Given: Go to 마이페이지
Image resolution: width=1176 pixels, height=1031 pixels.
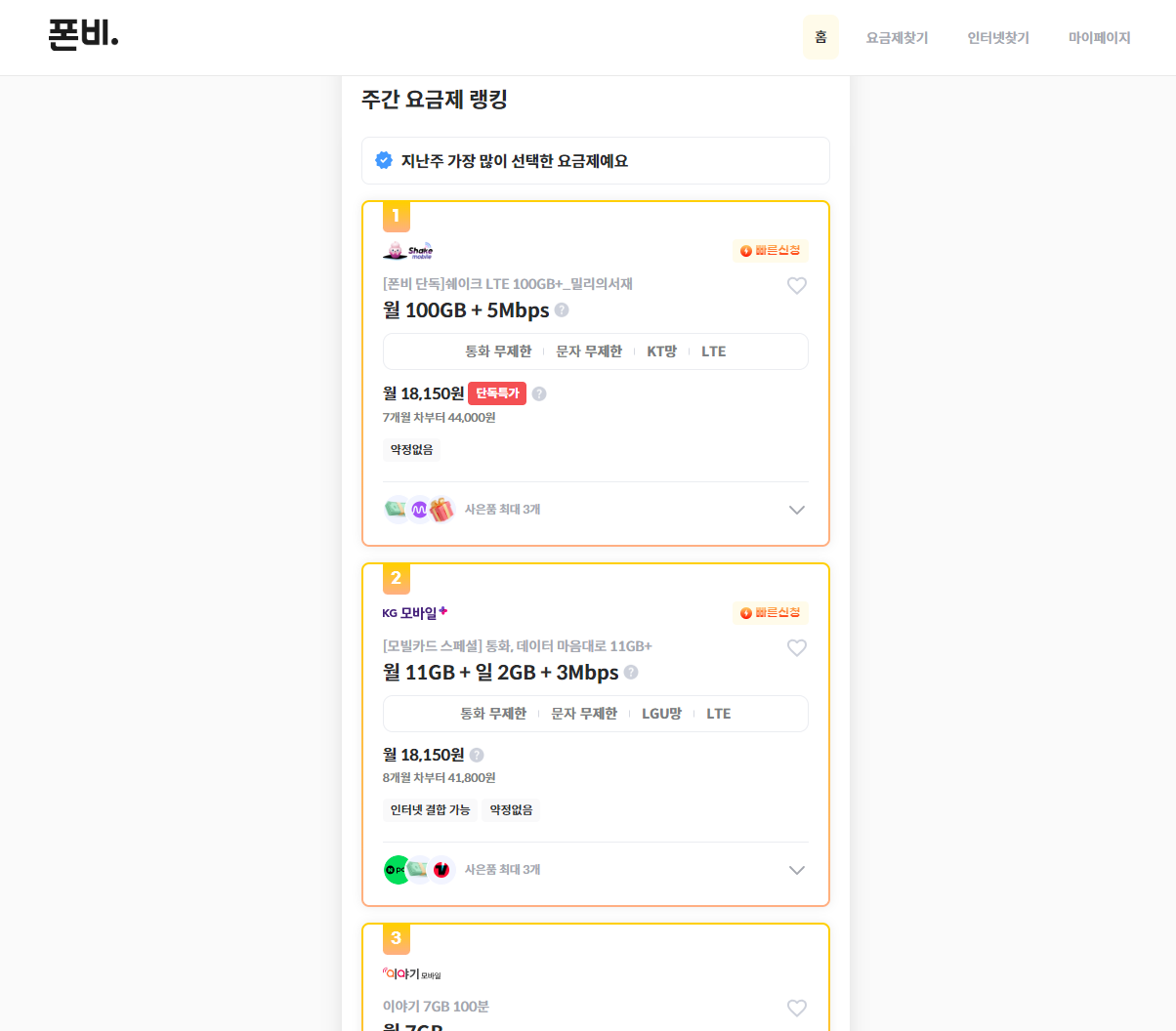Looking at the screenshot, I should pos(1099,37).
